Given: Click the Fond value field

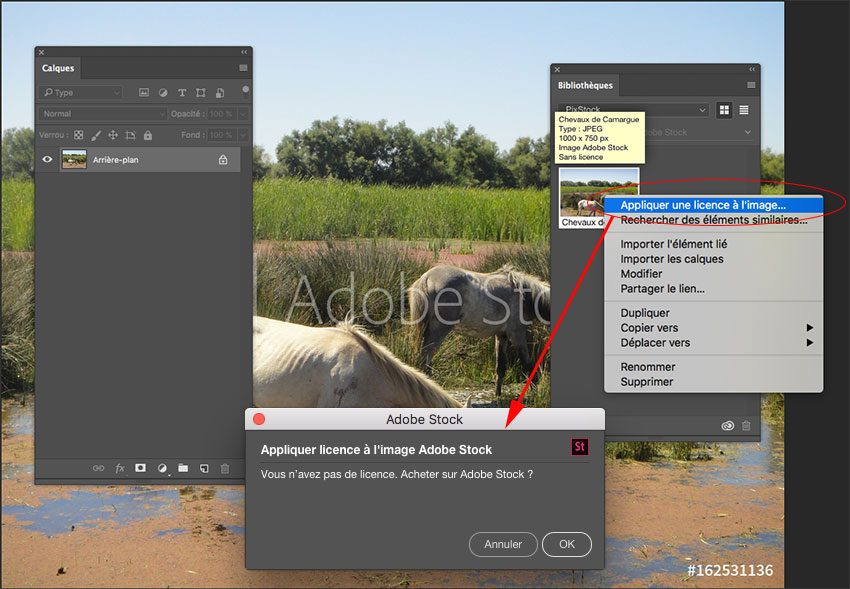Looking at the screenshot, I should pos(222,135).
